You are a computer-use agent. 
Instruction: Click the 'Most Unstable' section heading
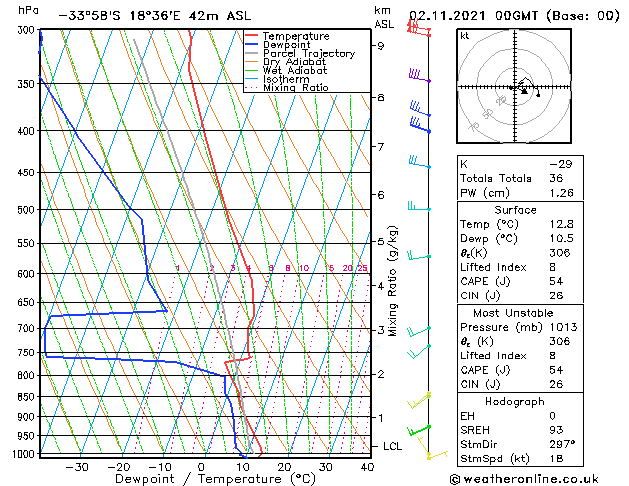513,313
